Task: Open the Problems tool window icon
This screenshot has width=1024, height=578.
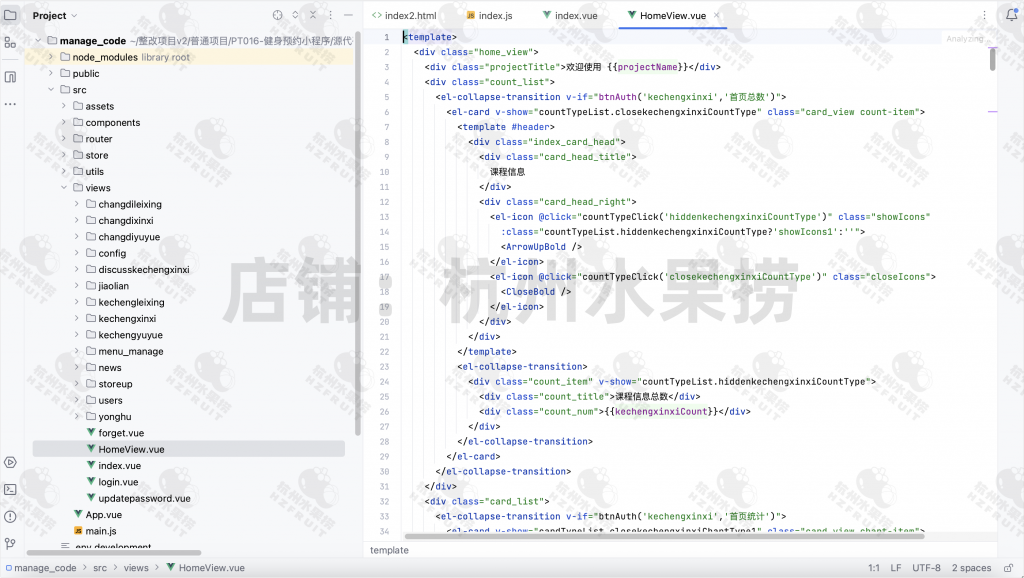Action: [10, 516]
